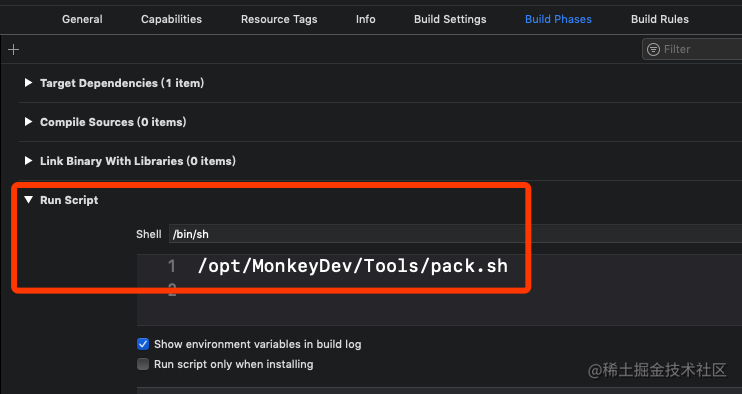Screen dimensions: 742x394
Task: Expand Target Dependencies section
Action: click(28, 83)
